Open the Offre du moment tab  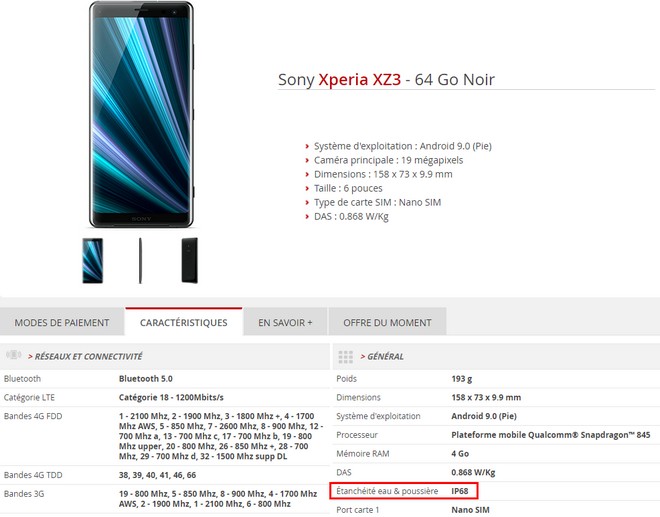coord(387,322)
